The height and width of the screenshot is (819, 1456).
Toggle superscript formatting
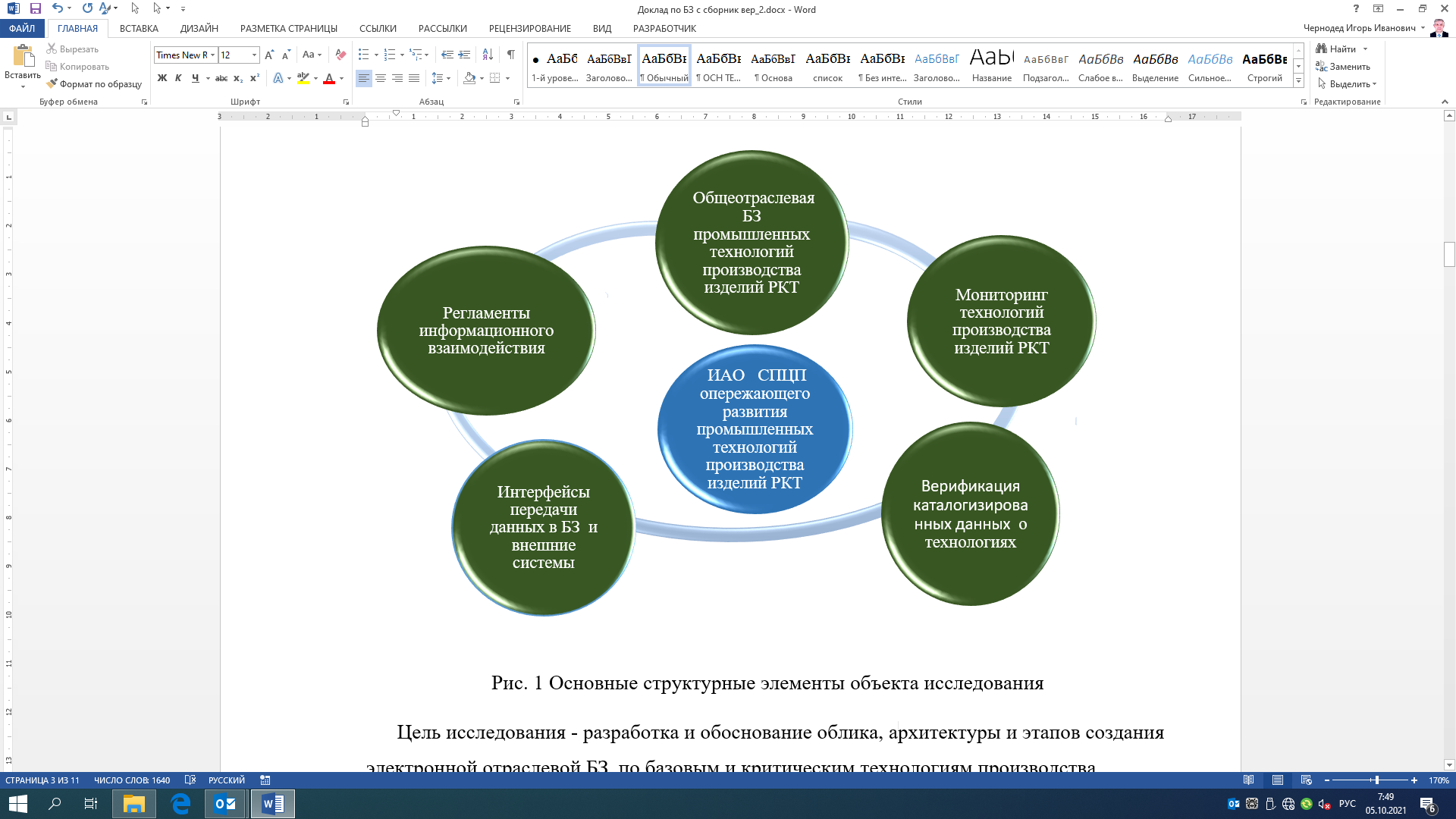click(255, 78)
